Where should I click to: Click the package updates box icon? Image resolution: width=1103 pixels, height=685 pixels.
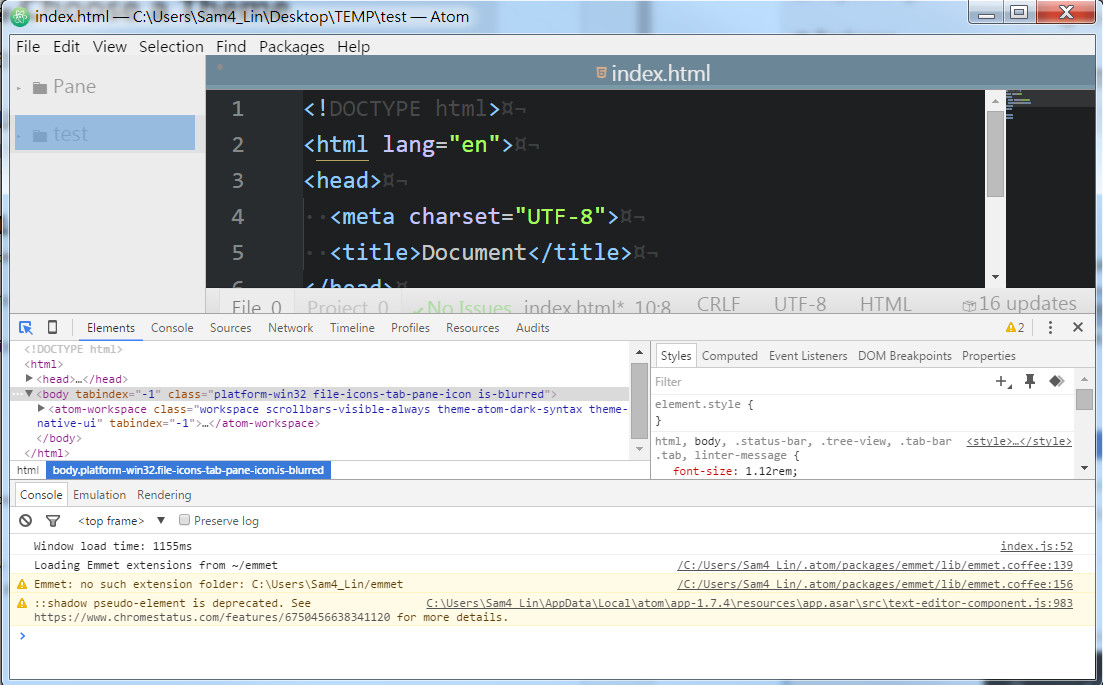coord(969,305)
